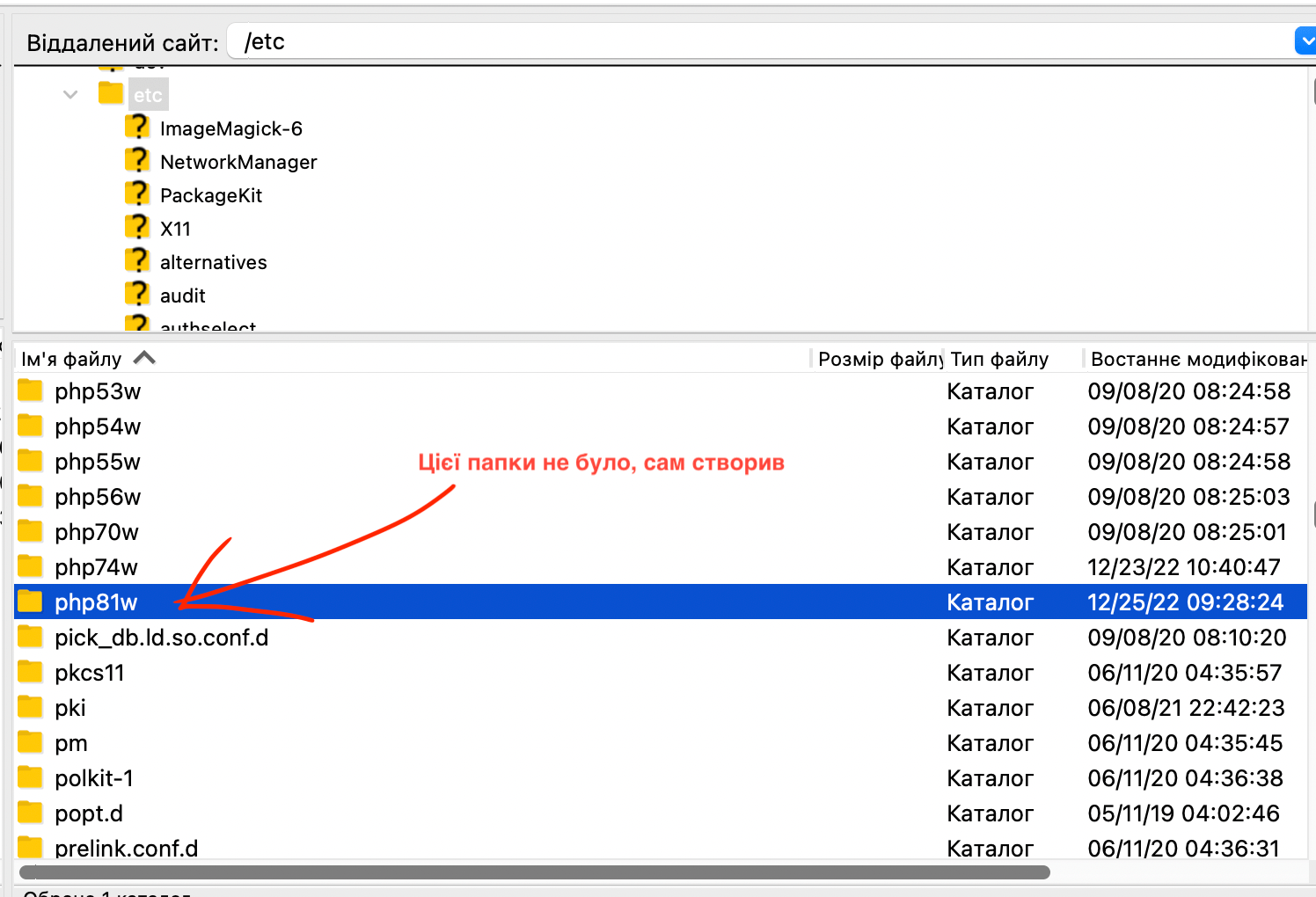
Task: Click in the remote site path field
Action: [757, 41]
